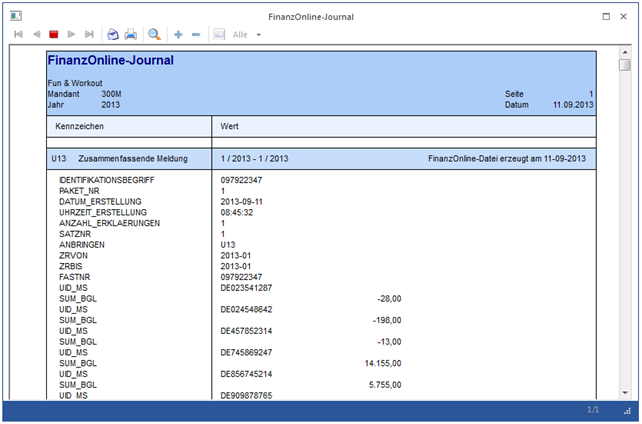Go to first page of report

point(18,34)
